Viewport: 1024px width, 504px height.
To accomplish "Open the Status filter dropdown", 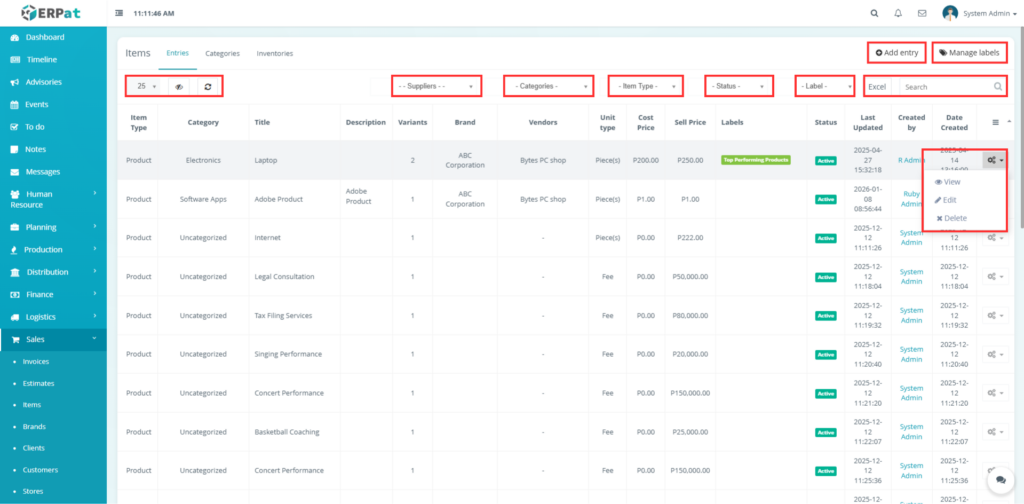I will (x=739, y=87).
